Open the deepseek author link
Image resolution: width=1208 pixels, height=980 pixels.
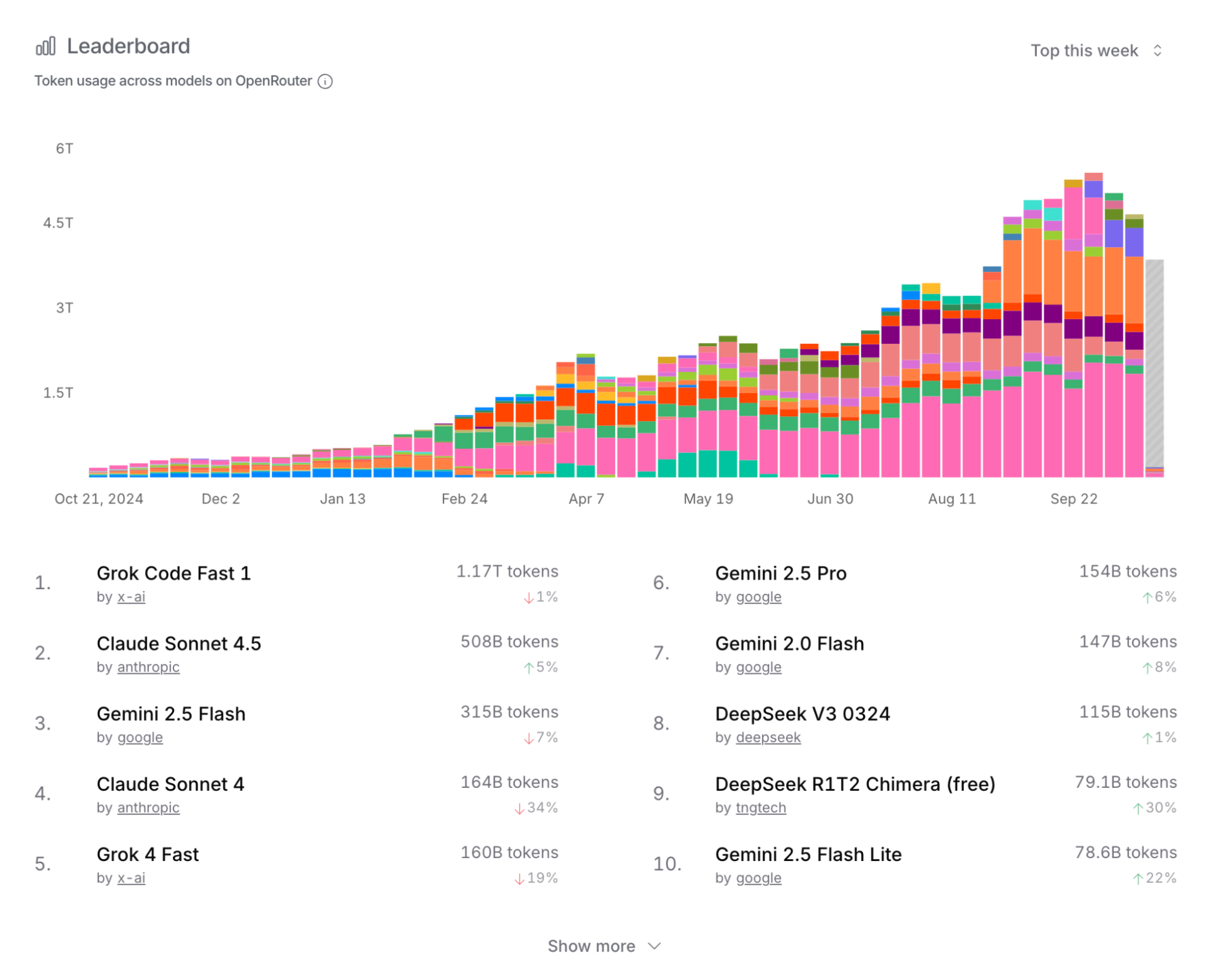click(x=768, y=737)
